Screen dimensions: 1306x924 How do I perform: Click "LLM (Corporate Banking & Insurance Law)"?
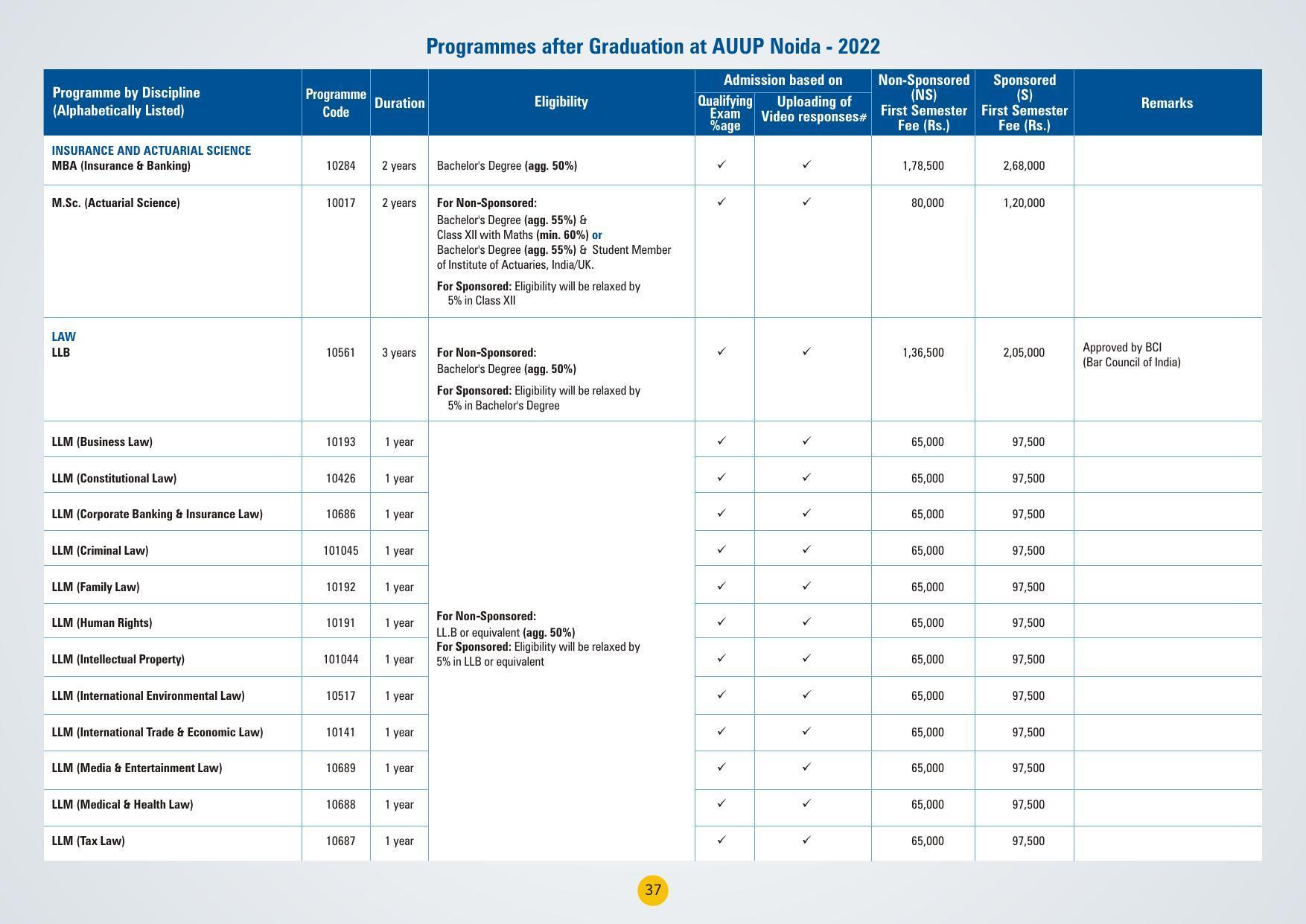click(x=157, y=514)
